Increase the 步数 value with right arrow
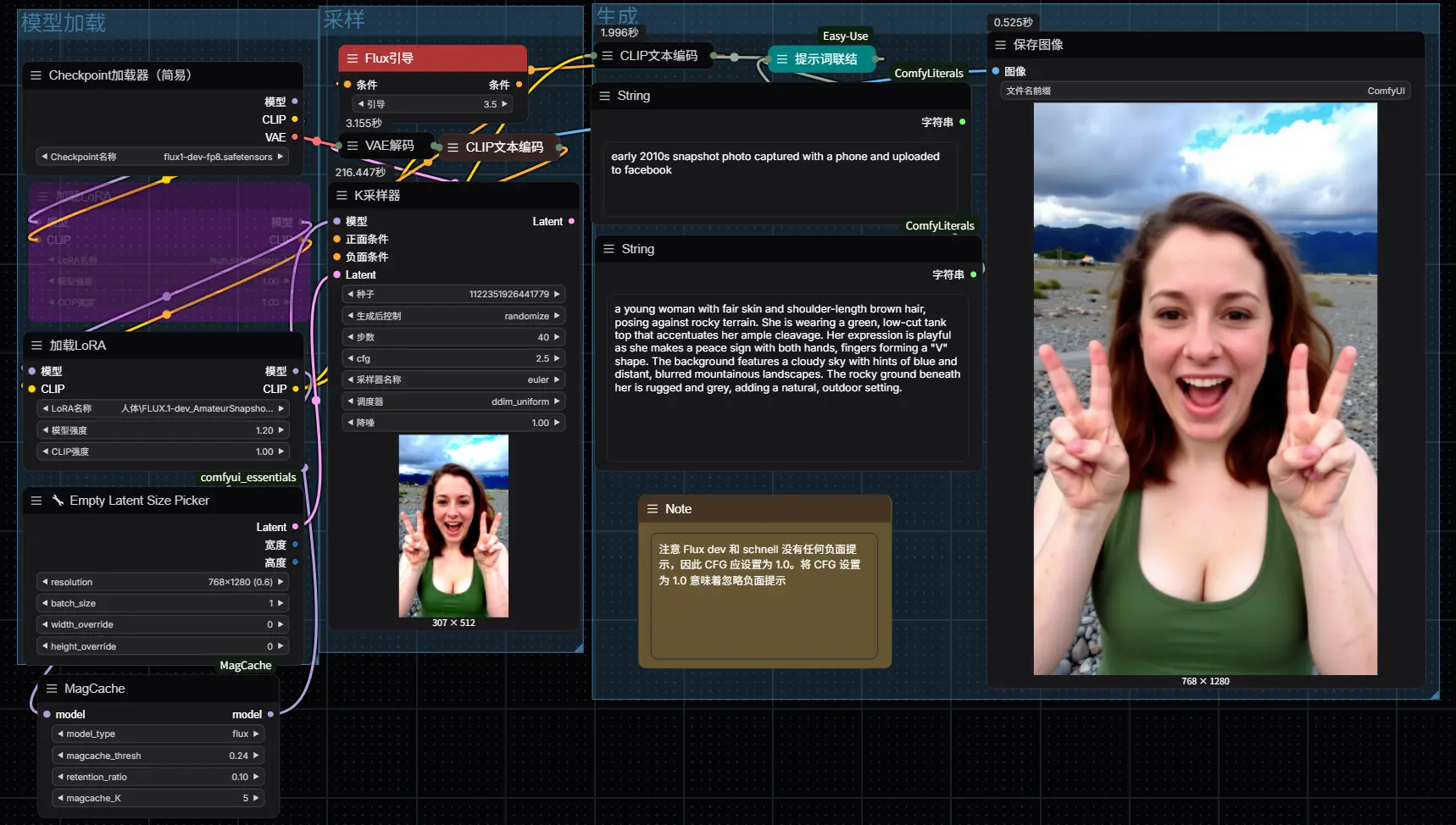The height and width of the screenshot is (825, 1456). click(x=557, y=337)
